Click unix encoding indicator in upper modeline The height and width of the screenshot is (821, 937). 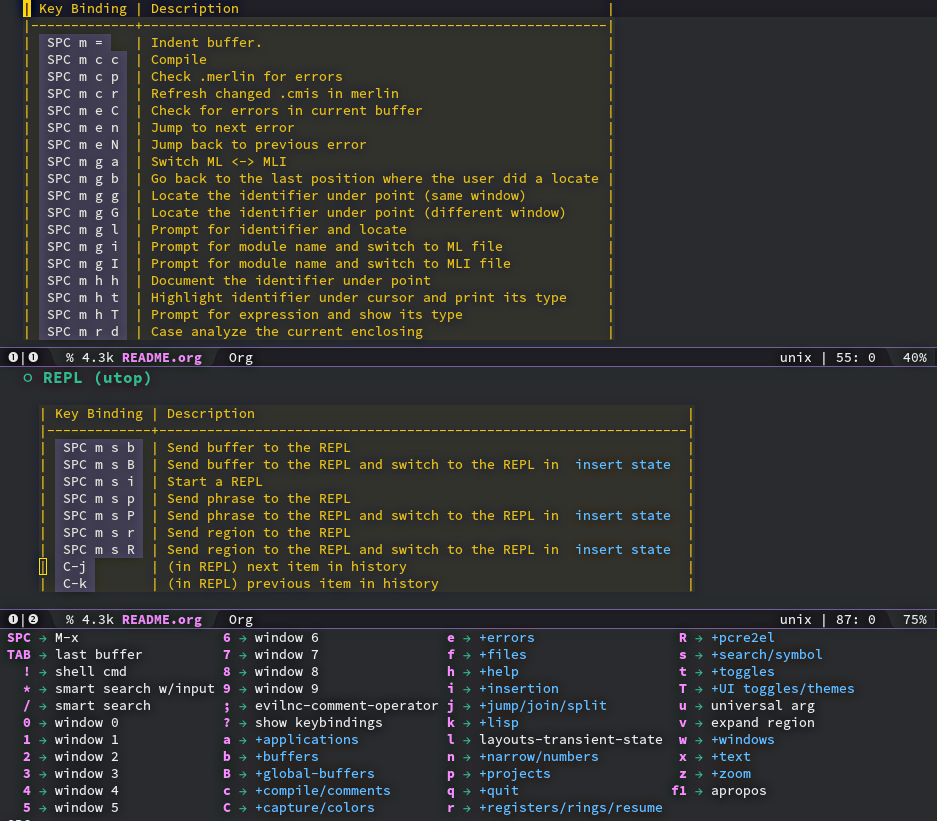pyautogui.click(x=795, y=357)
